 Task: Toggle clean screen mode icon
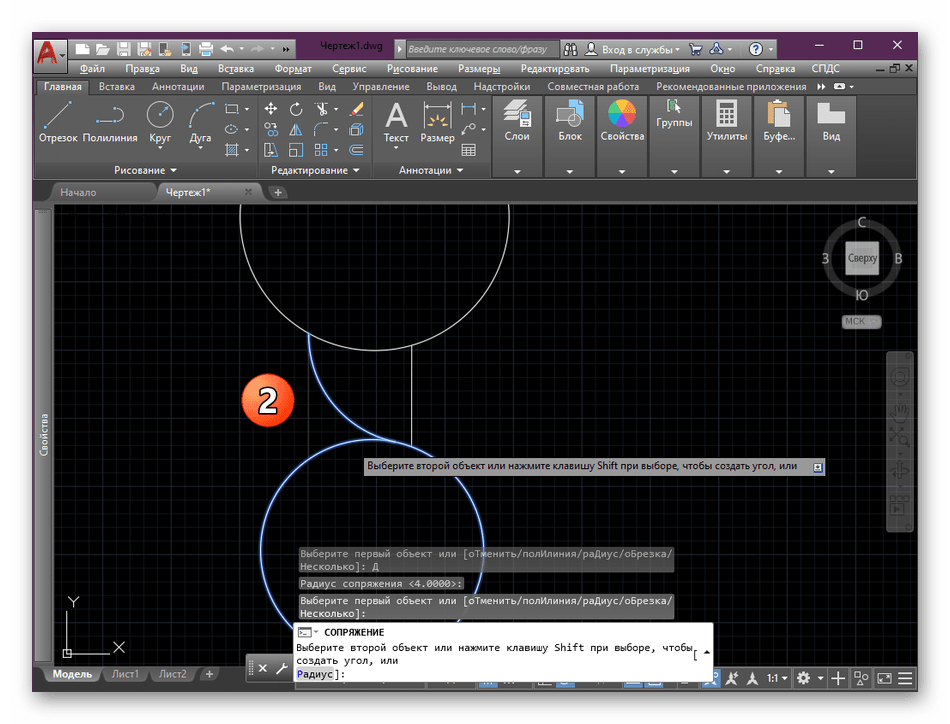pyautogui.click(x=885, y=679)
